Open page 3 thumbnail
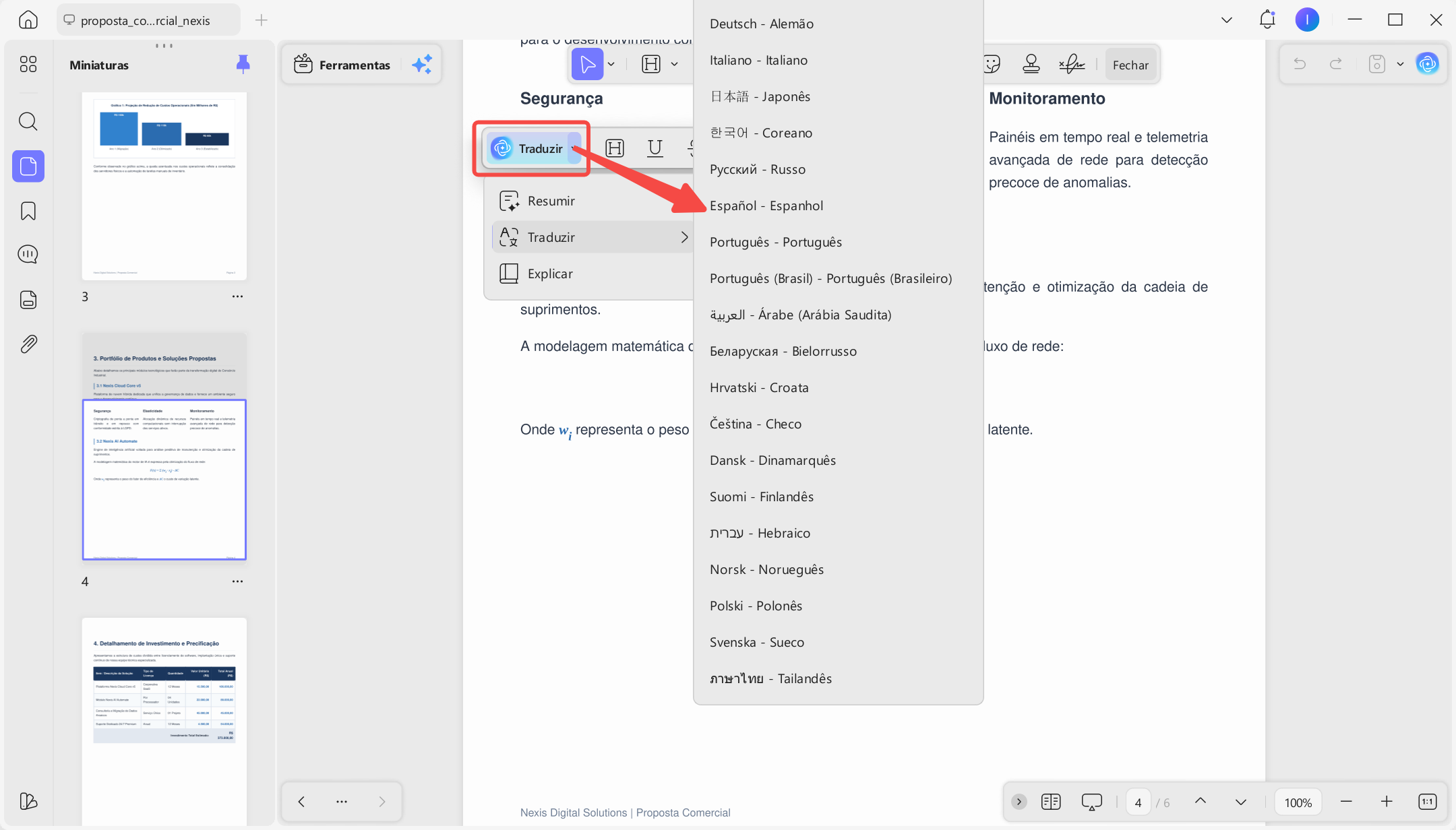The height and width of the screenshot is (830, 1456). tap(164, 185)
